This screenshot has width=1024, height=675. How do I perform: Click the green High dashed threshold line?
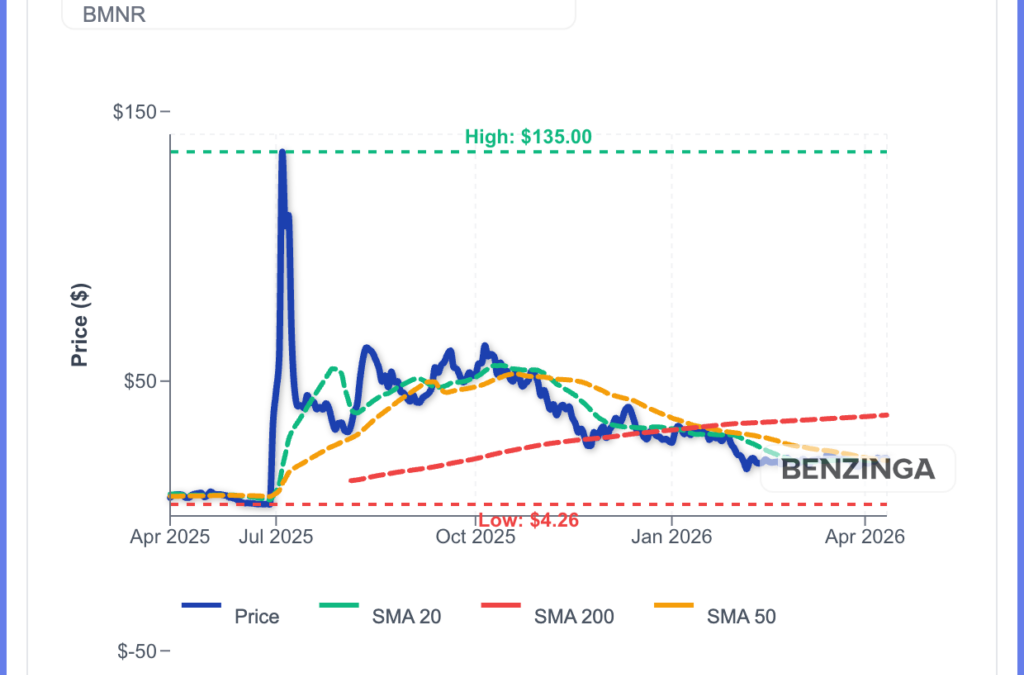coord(700,150)
